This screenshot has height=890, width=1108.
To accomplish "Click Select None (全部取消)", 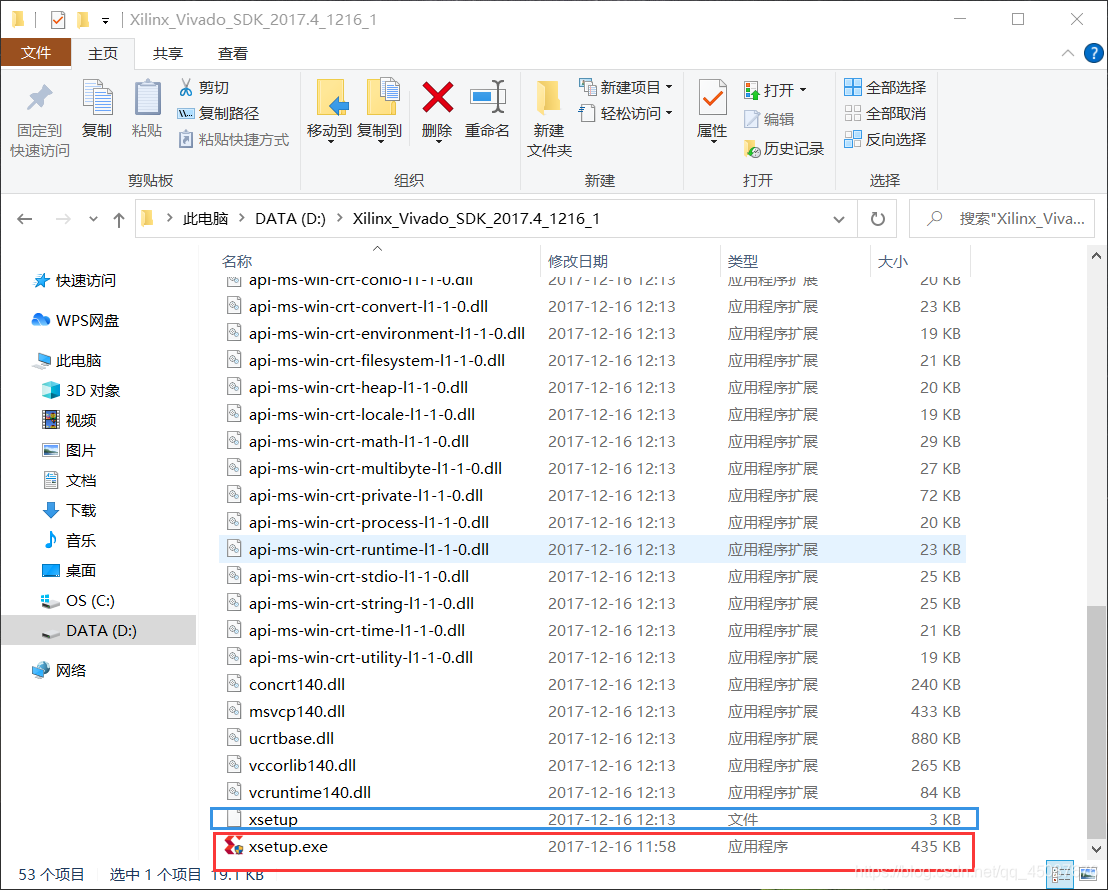I will [x=885, y=113].
